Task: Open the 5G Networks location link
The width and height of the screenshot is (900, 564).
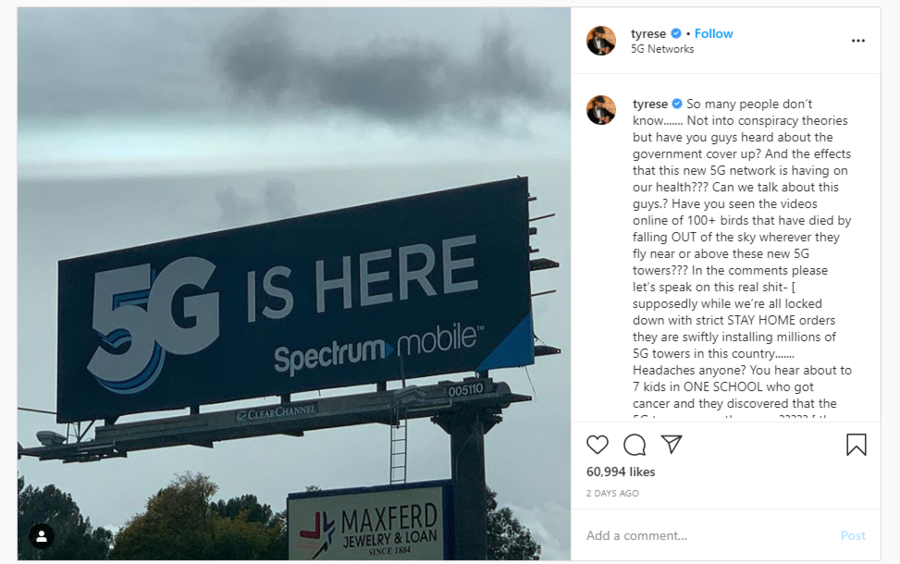Action: tap(662, 49)
